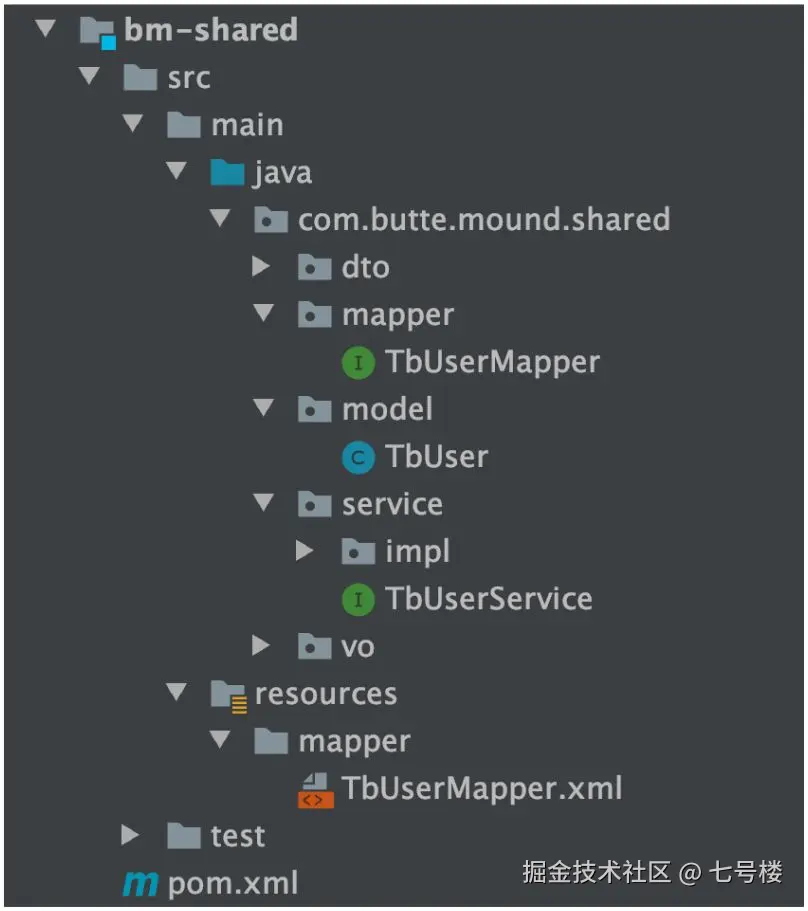Click the com.butte.mound.shared package icon

(x=271, y=220)
